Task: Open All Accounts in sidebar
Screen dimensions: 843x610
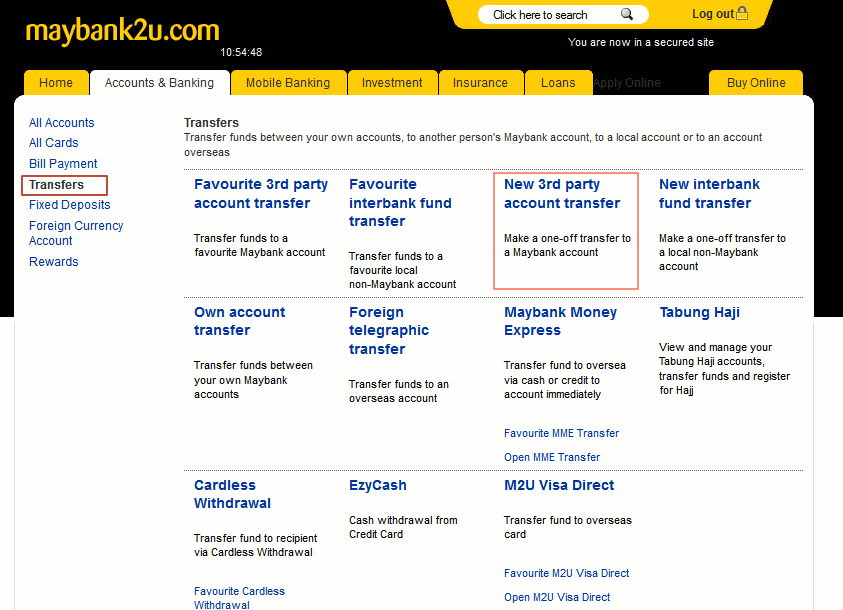Action: (61, 123)
